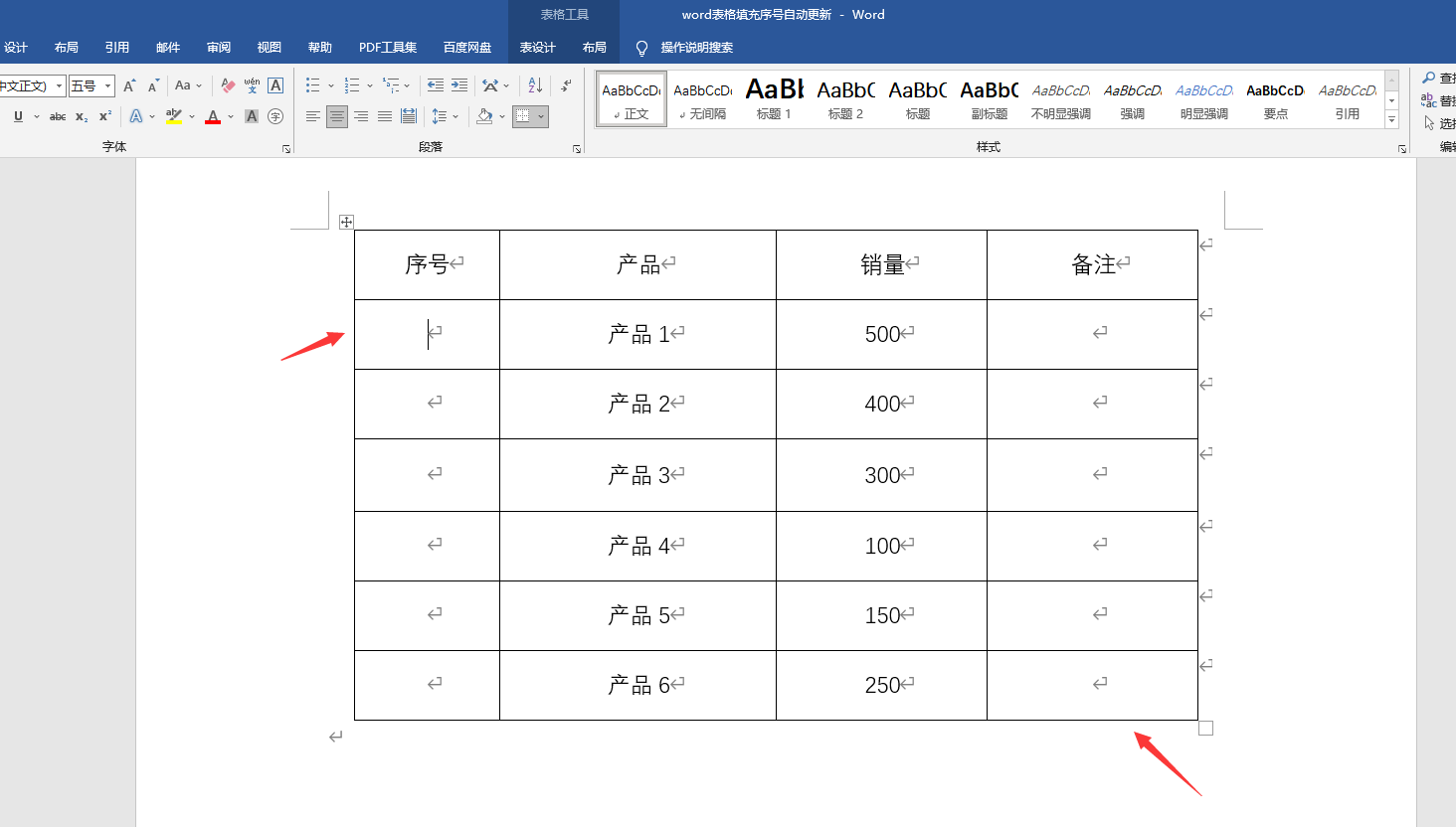Open the 视图 ribbon tab
Viewport: 1456px width, 827px height.
click(x=270, y=48)
